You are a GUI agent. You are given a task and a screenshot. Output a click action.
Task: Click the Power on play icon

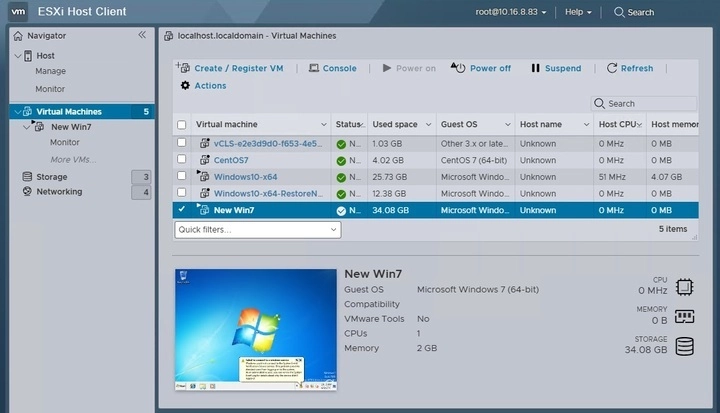pyautogui.click(x=387, y=68)
